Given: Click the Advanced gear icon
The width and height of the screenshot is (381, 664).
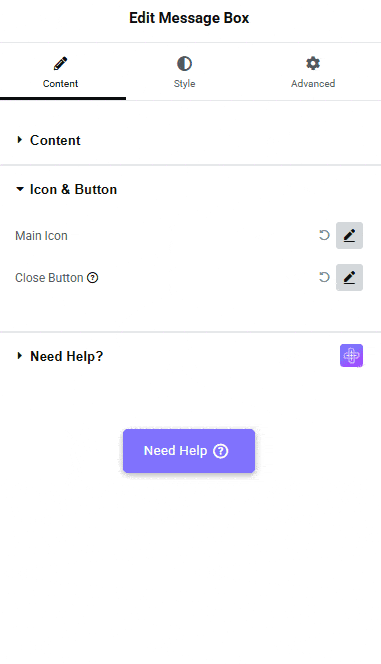Looking at the screenshot, I should point(313,64).
